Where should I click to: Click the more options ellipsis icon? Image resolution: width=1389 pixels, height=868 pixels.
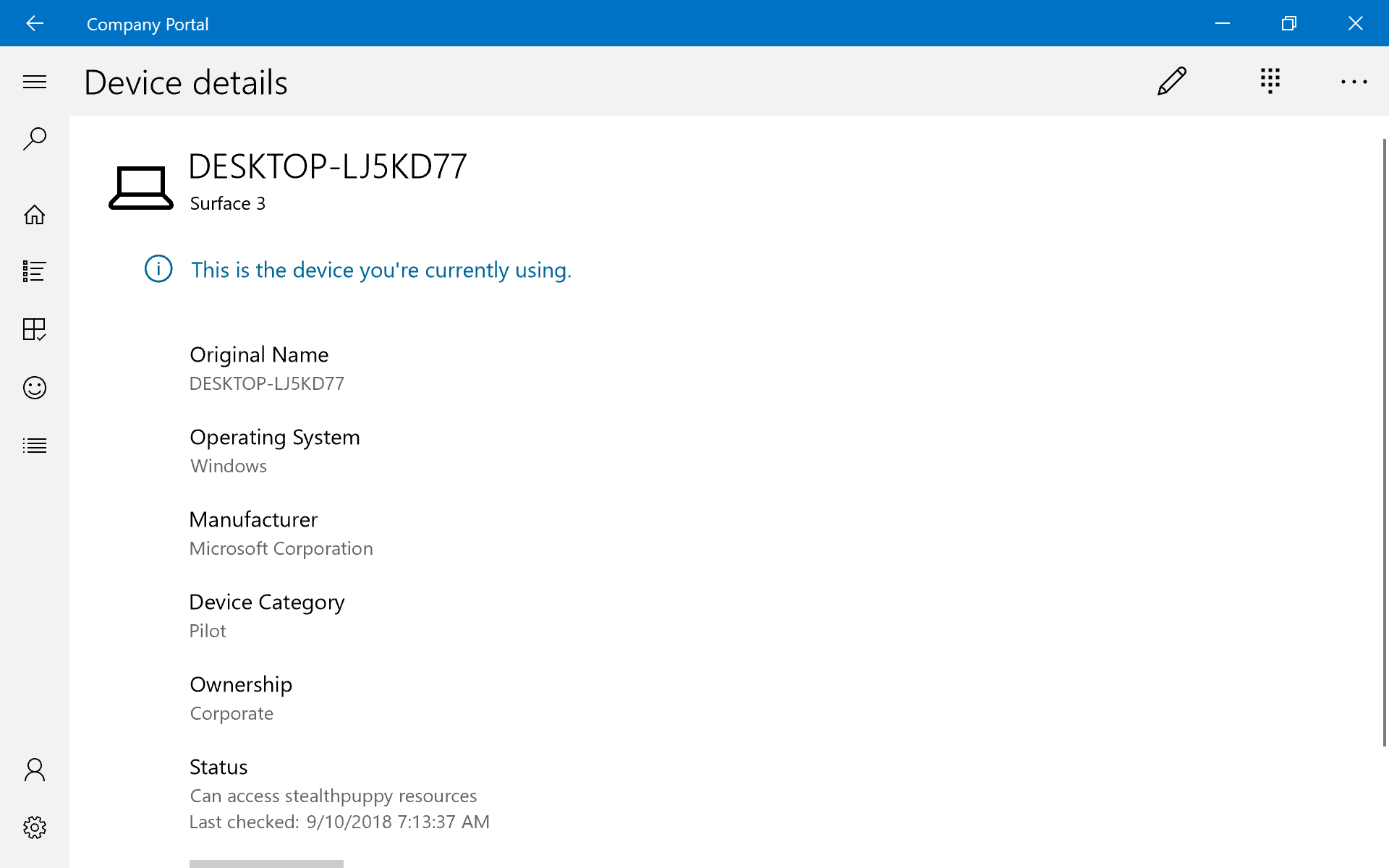(1355, 81)
